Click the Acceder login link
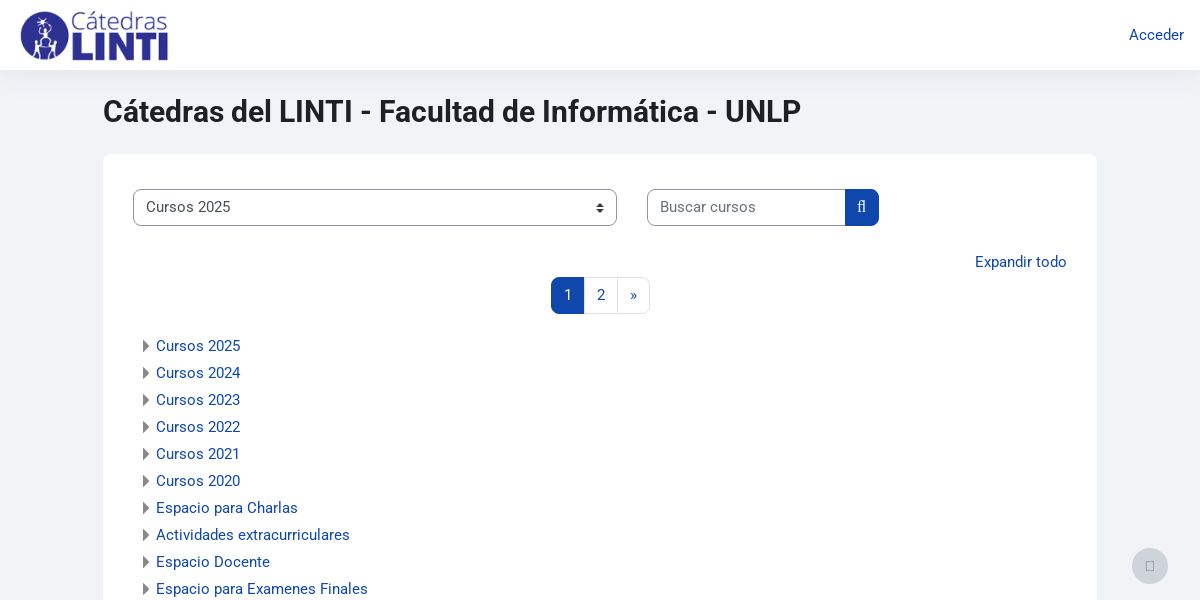 (x=1156, y=35)
